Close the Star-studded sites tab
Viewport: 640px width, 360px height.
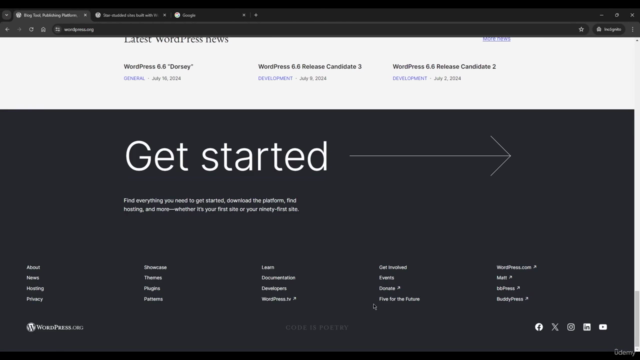(164, 15)
